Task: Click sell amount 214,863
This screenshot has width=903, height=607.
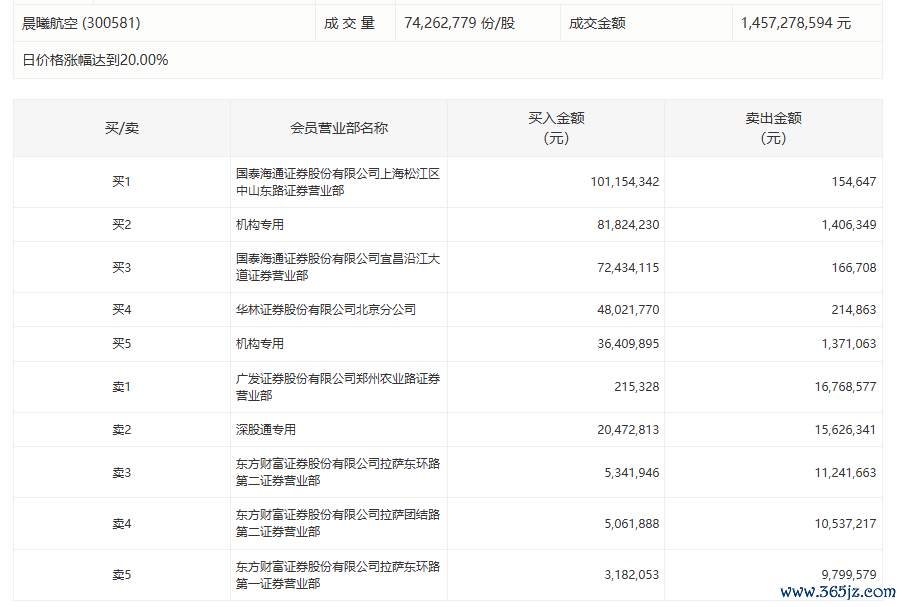Action: (x=854, y=310)
